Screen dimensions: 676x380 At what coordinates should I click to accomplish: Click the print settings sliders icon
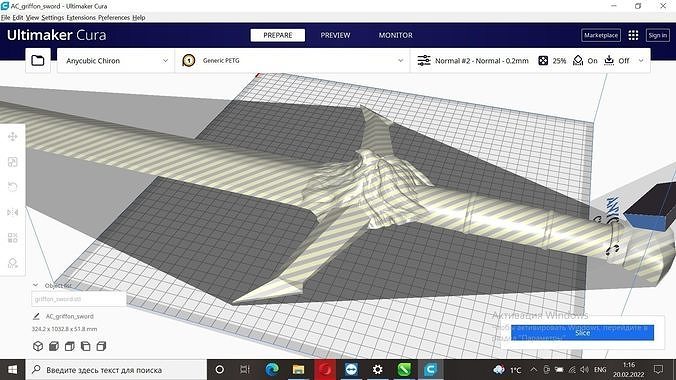424,61
